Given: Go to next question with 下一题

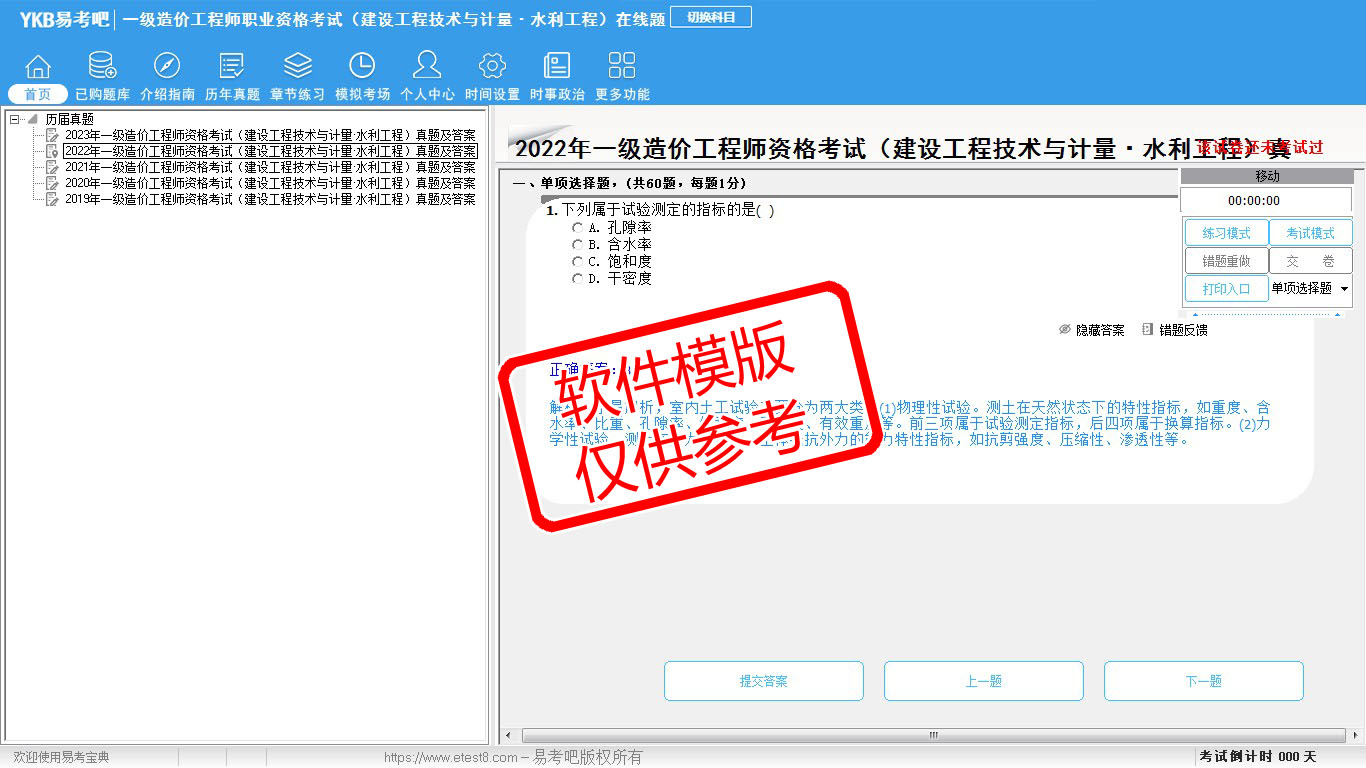Looking at the screenshot, I should click(1203, 681).
